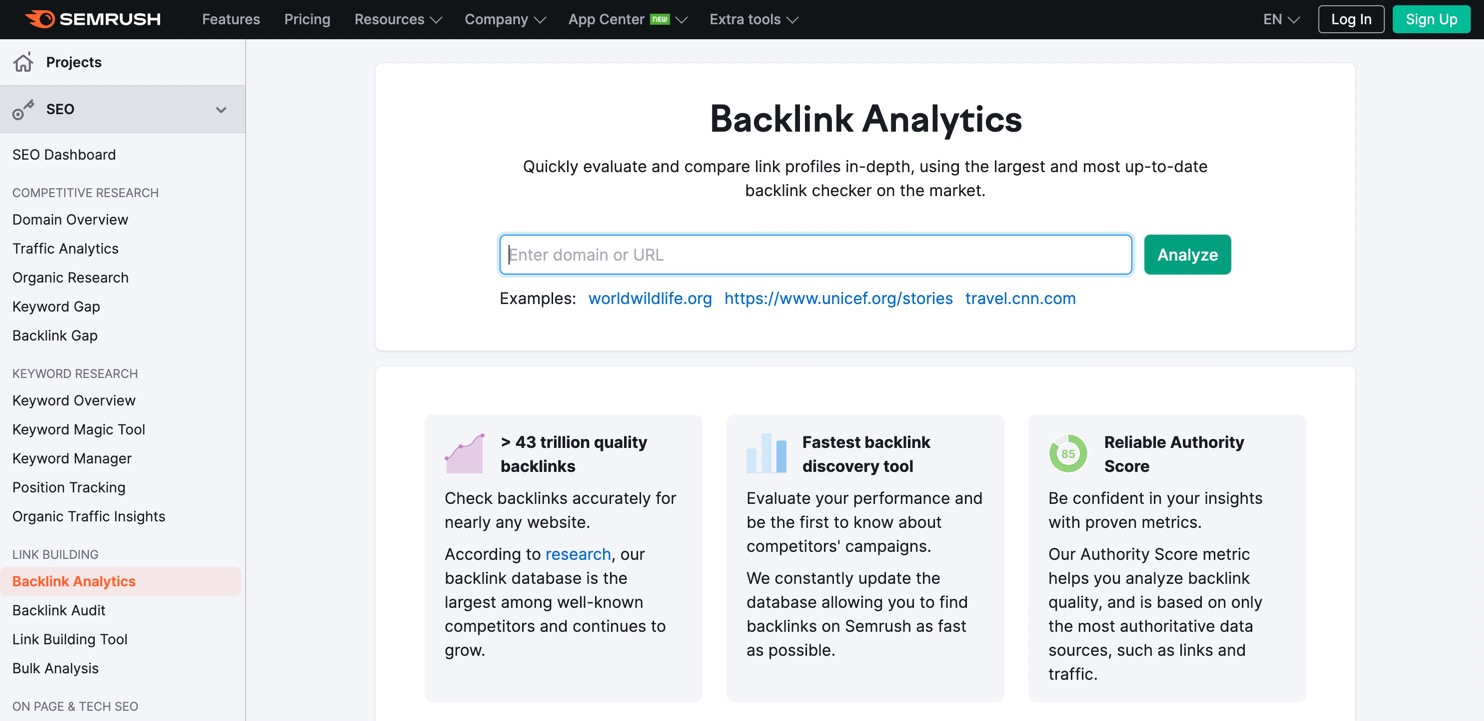Click the green Authority Score 85 badge

[x=1067, y=452]
